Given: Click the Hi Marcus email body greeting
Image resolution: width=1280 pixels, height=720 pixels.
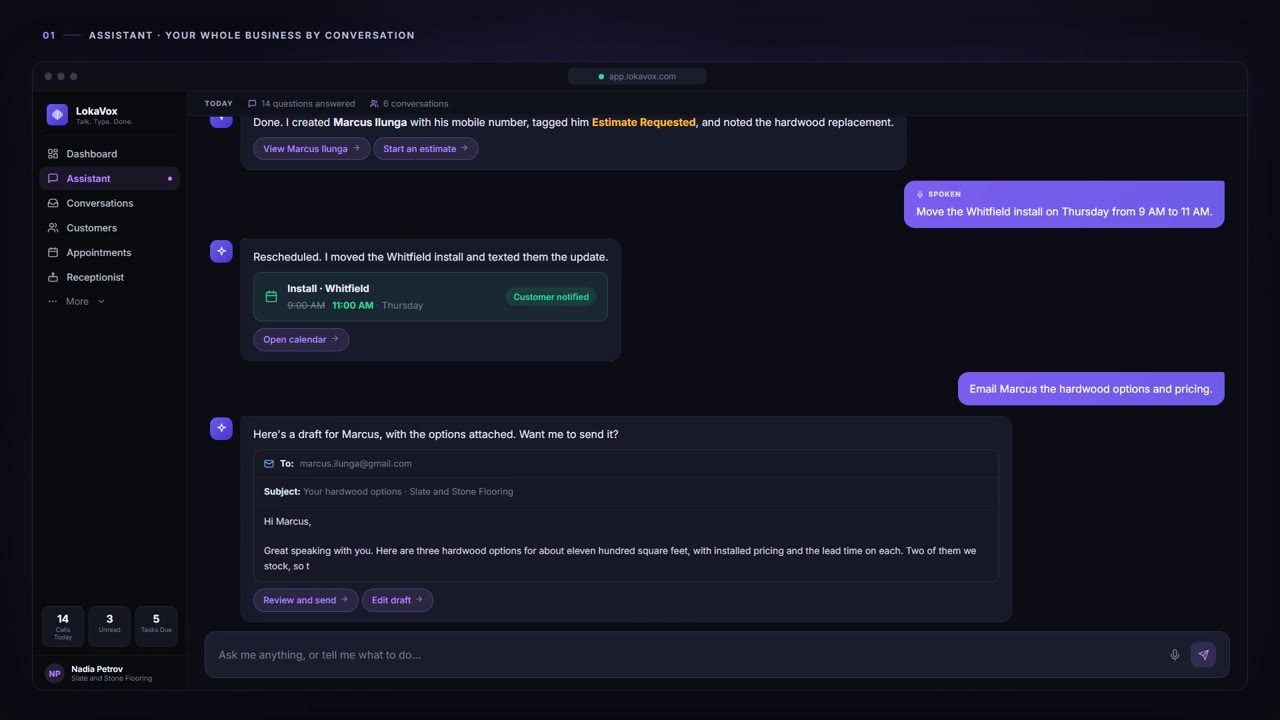Looking at the screenshot, I should click(288, 522).
